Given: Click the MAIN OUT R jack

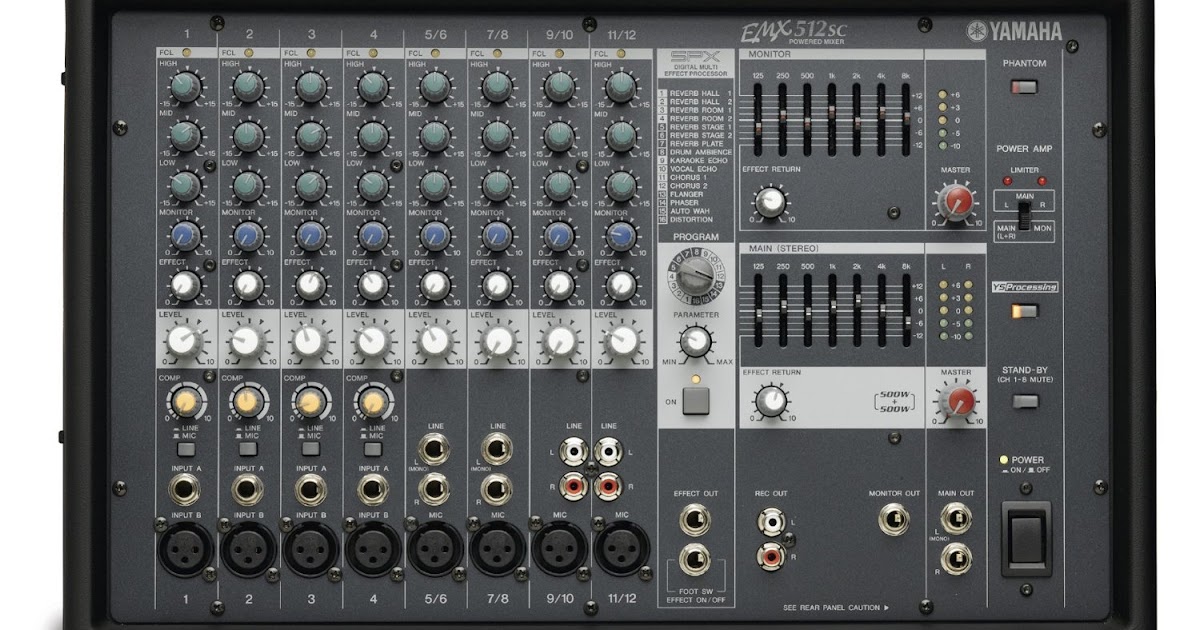Looking at the screenshot, I should pyautogui.click(x=956, y=558).
